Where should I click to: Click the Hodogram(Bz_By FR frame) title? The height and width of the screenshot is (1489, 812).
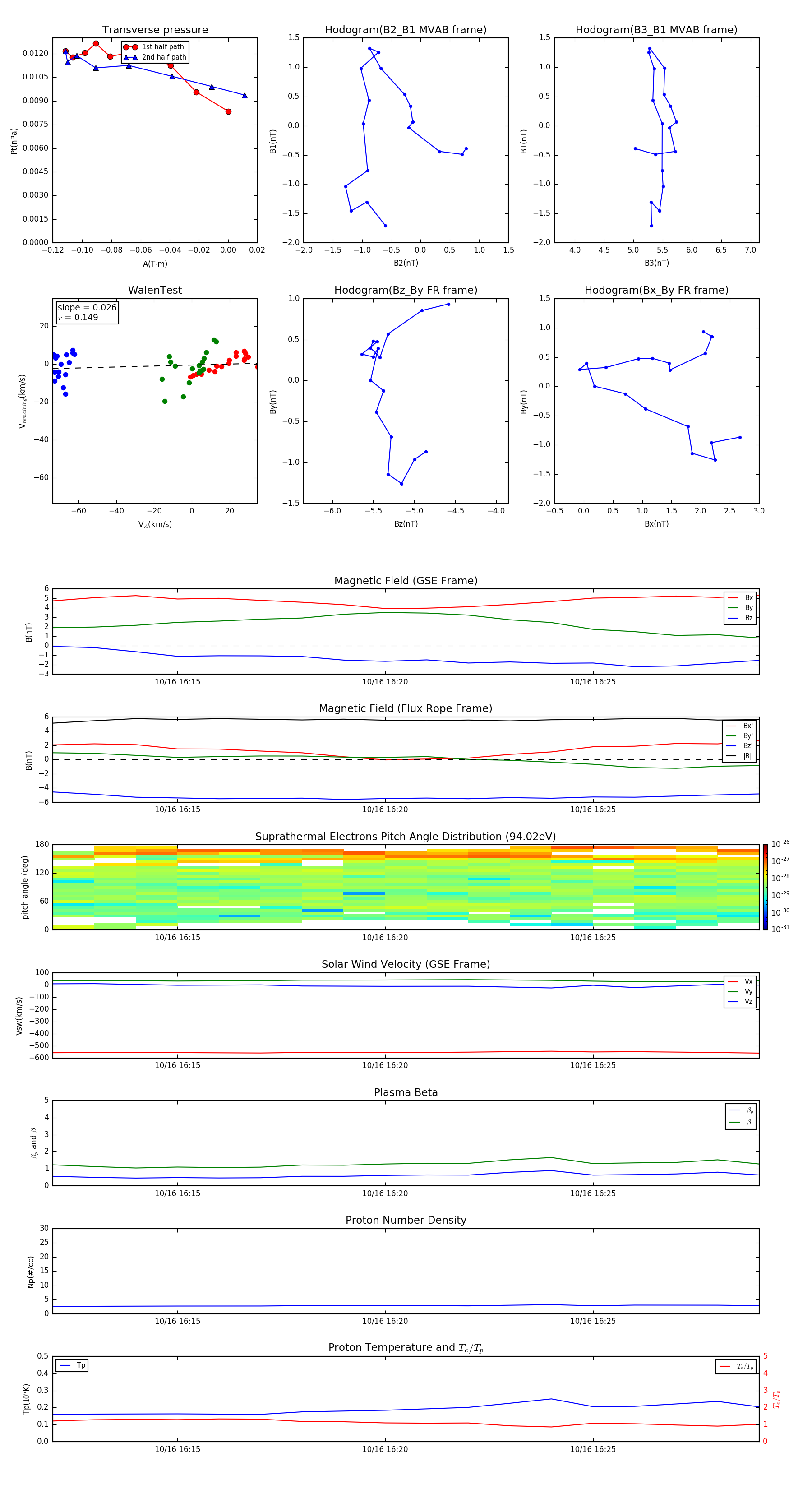(x=405, y=290)
